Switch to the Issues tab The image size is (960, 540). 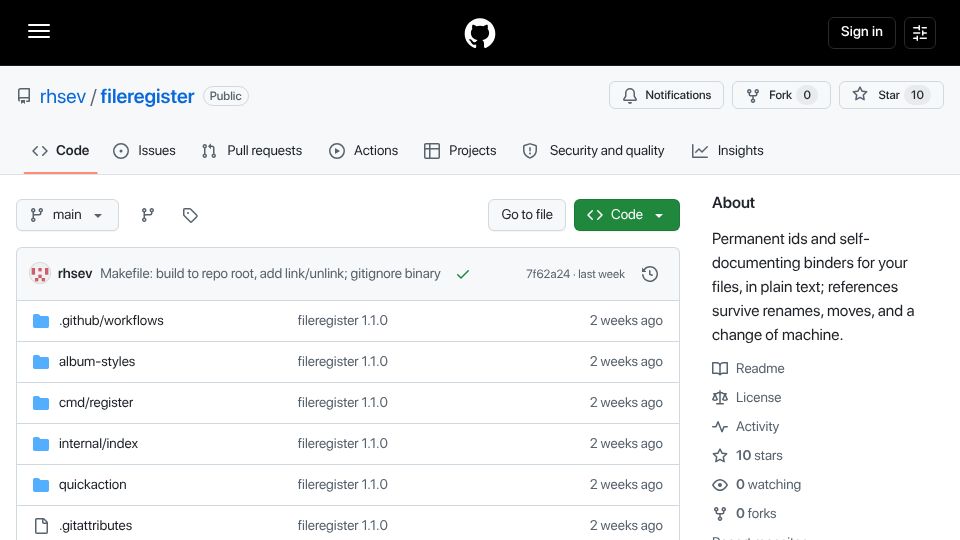tap(144, 151)
